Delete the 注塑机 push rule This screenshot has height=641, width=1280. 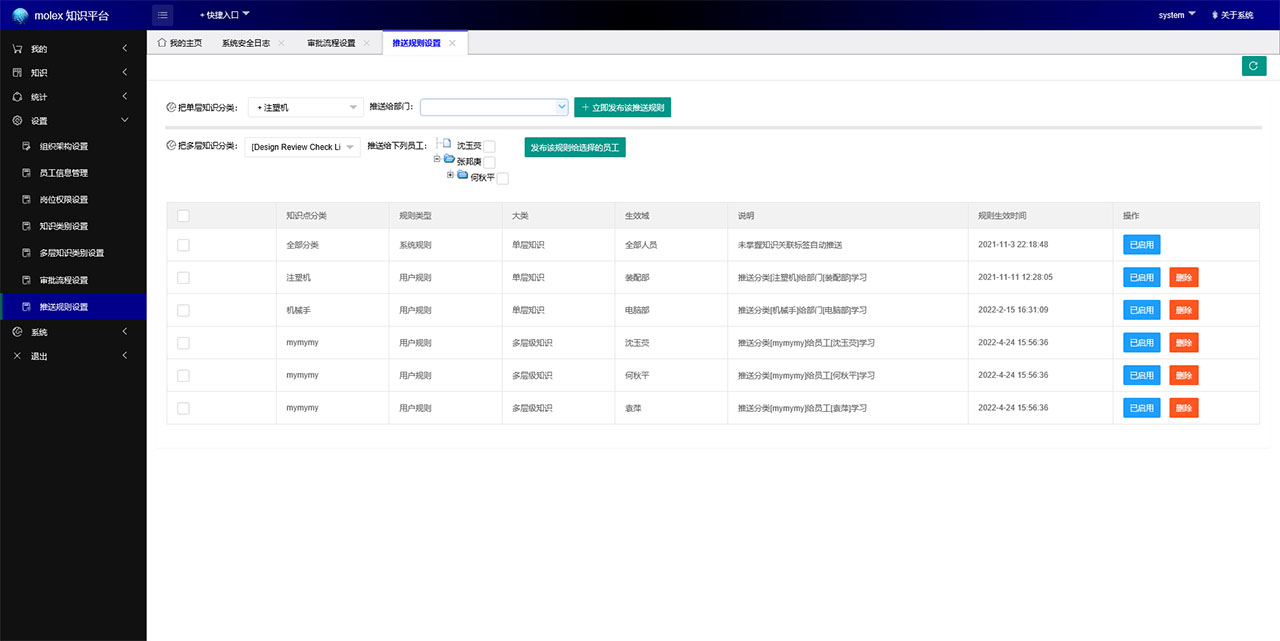[x=1183, y=278]
